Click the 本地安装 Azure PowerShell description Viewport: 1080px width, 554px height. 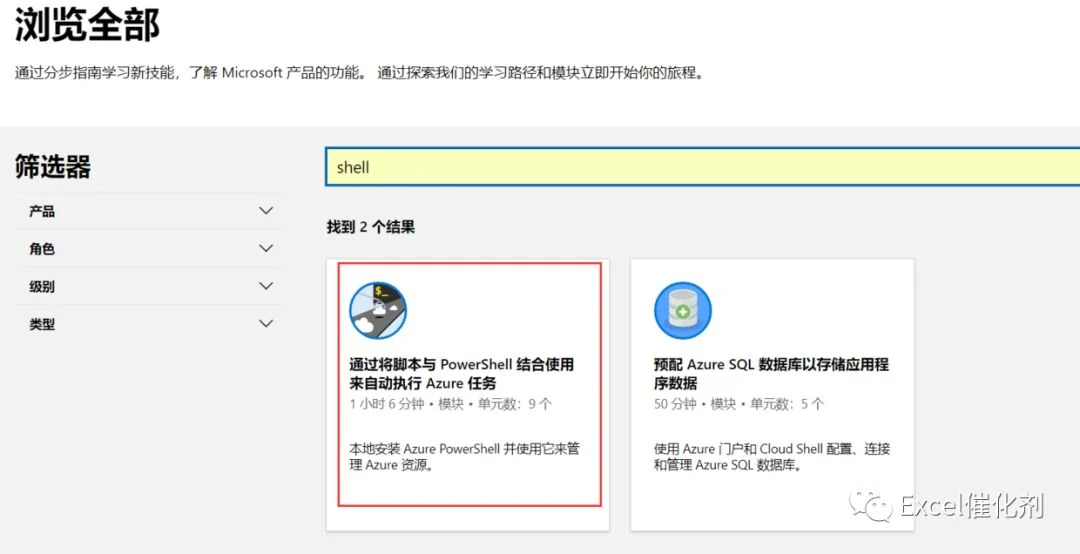[464, 457]
